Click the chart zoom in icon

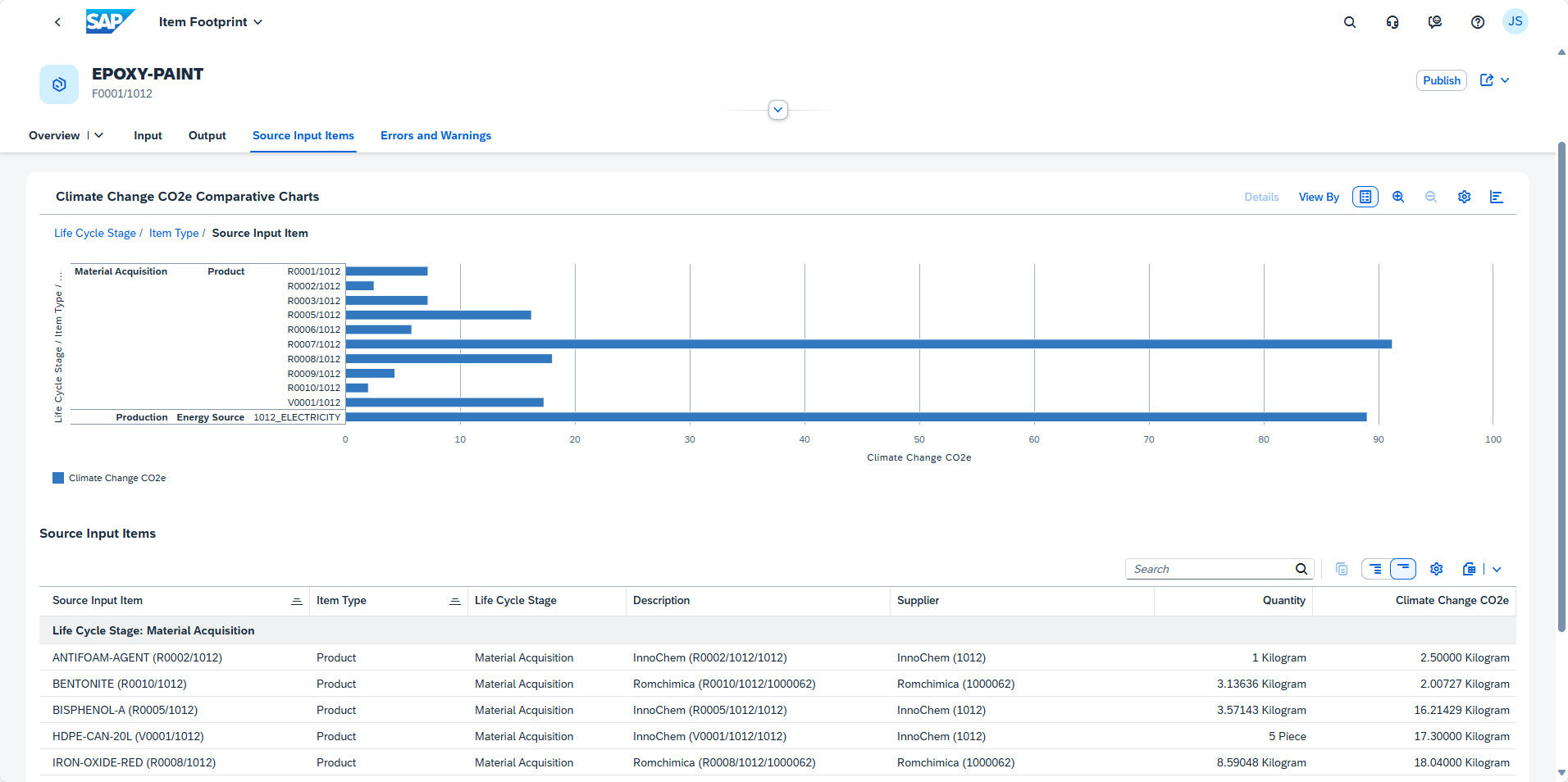[x=1398, y=197]
